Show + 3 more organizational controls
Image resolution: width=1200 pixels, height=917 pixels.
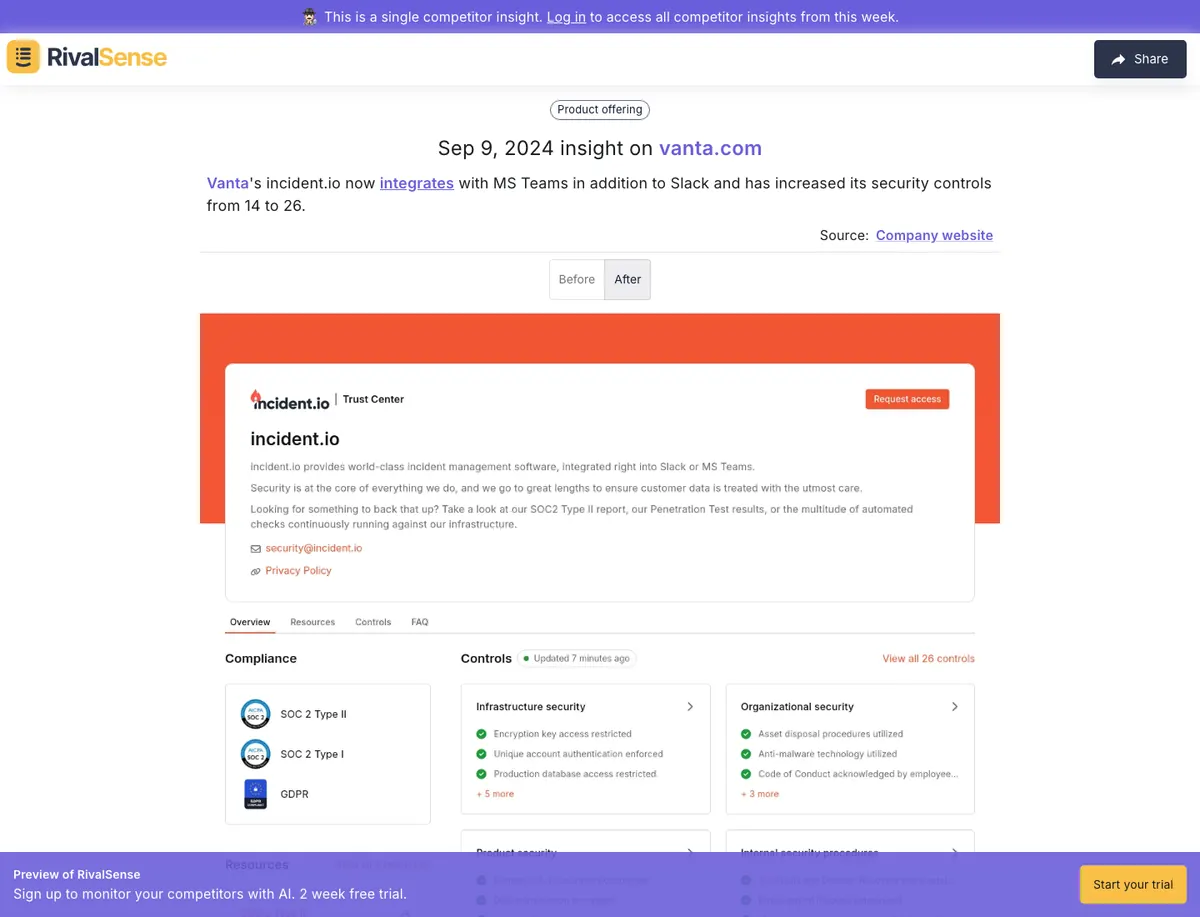click(x=760, y=794)
